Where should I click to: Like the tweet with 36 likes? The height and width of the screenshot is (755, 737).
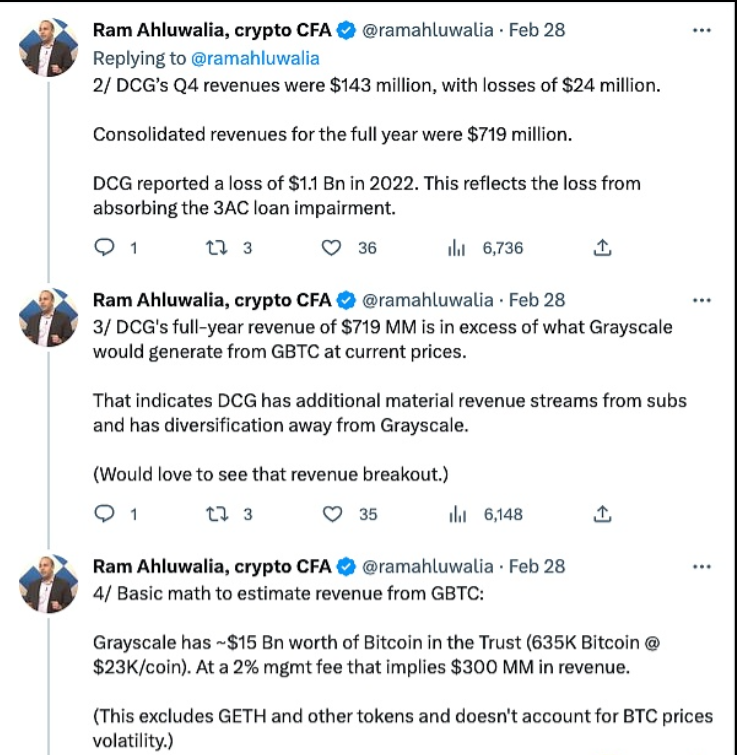(x=332, y=248)
